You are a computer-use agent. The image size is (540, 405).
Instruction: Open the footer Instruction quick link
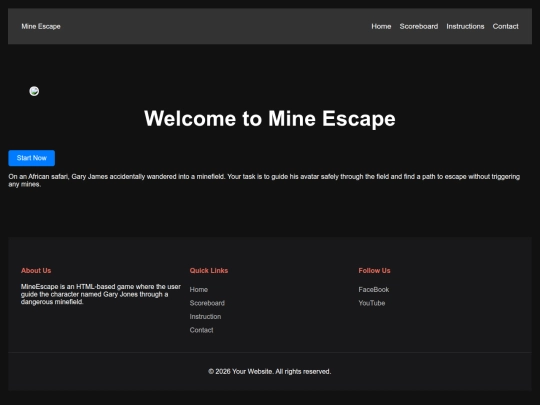205,316
